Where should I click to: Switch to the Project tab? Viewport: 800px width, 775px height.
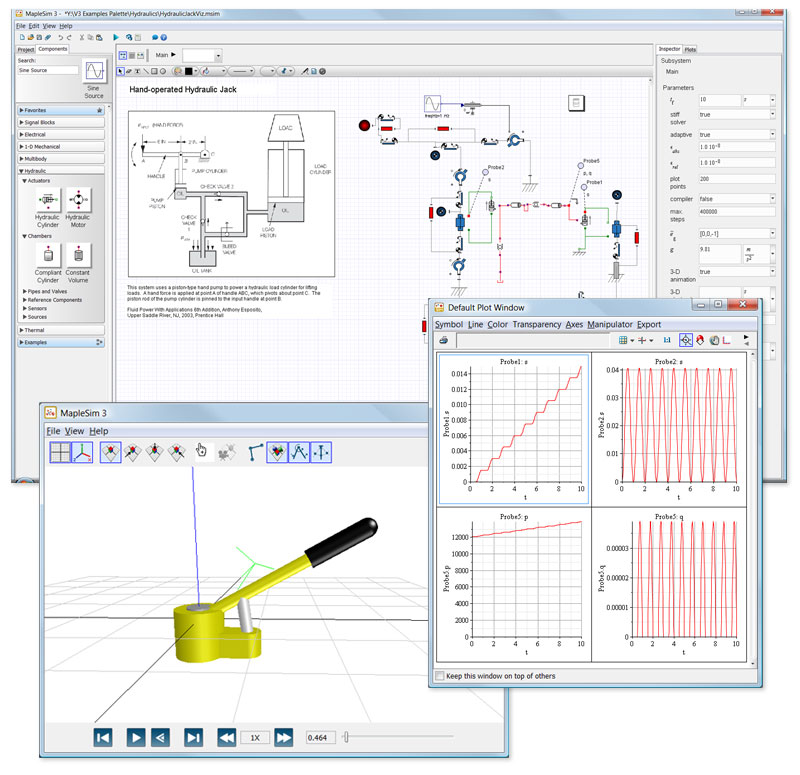pyautogui.click(x=26, y=49)
